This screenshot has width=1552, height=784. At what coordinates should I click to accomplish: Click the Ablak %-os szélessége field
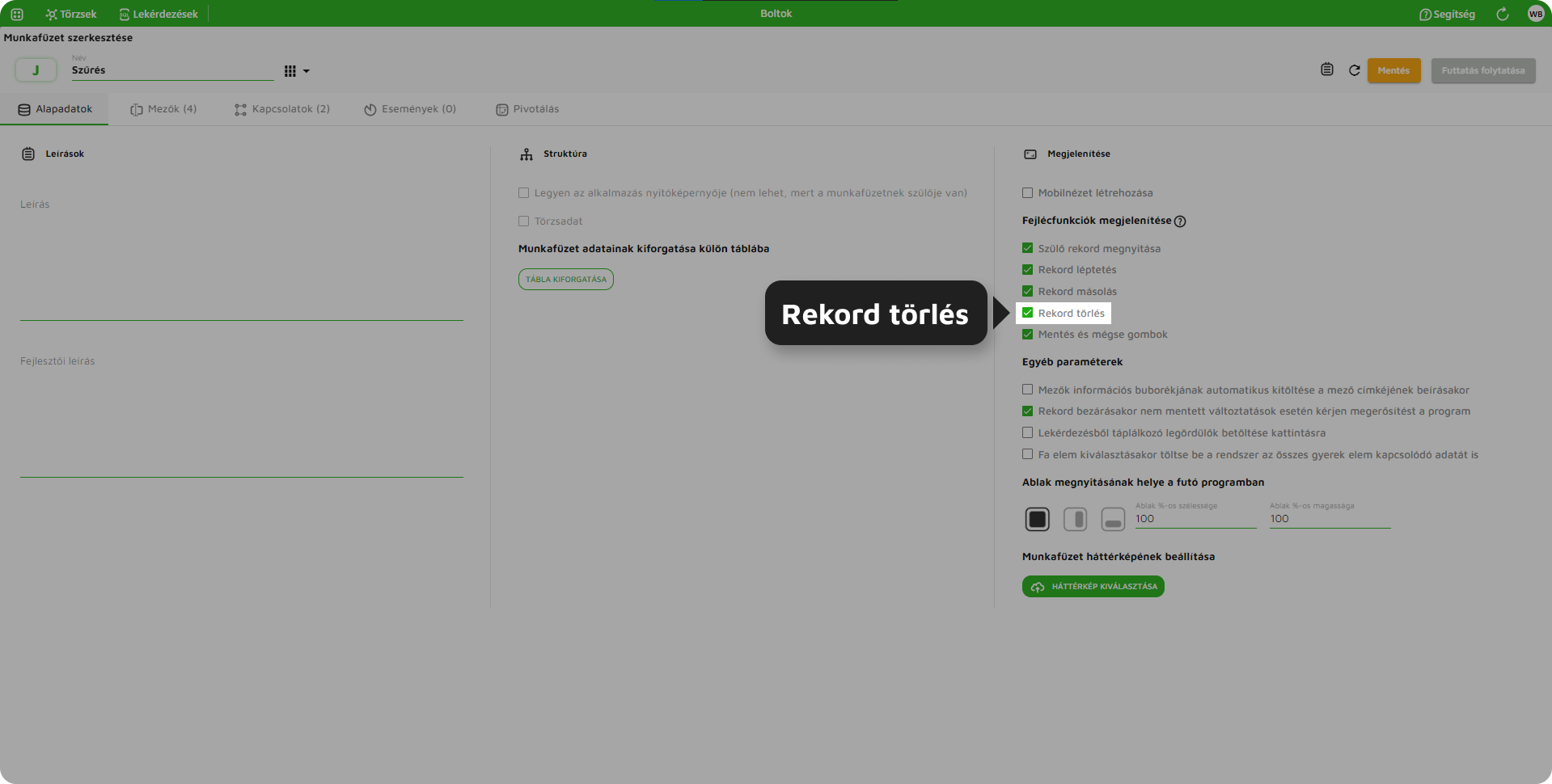click(x=1195, y=519)
